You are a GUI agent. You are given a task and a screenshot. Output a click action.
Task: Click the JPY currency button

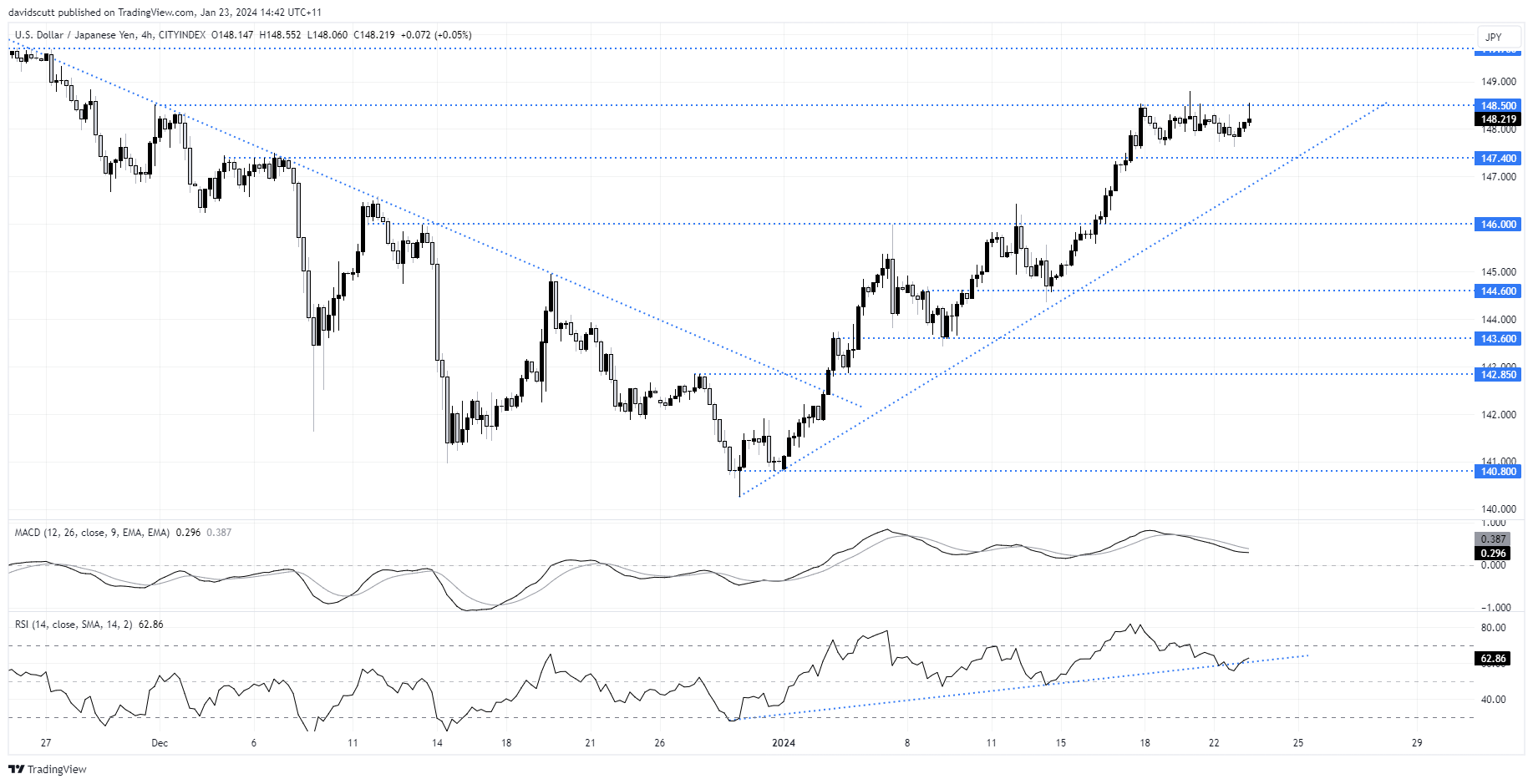(1500, 37)
